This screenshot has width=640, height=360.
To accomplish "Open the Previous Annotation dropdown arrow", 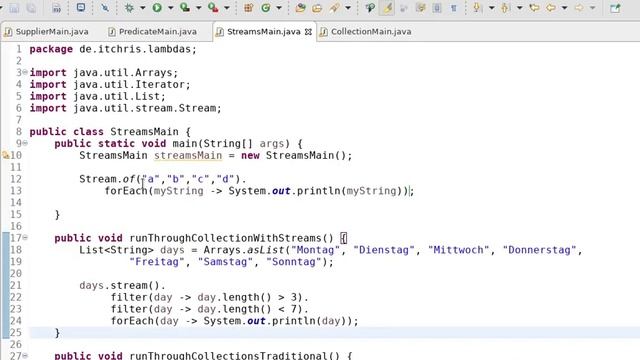I will coord(520,8).
